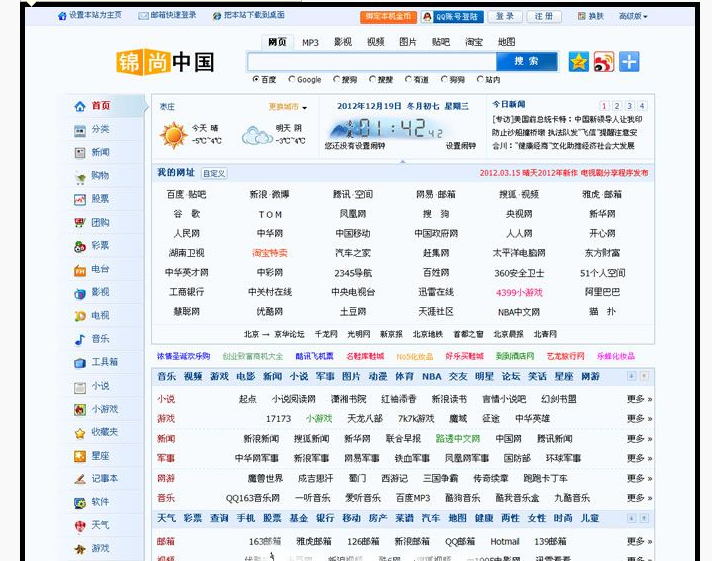Select the 有道 search engine radio button
The image size is (718, 561).
pyautogui.click(x=408, y=79)
